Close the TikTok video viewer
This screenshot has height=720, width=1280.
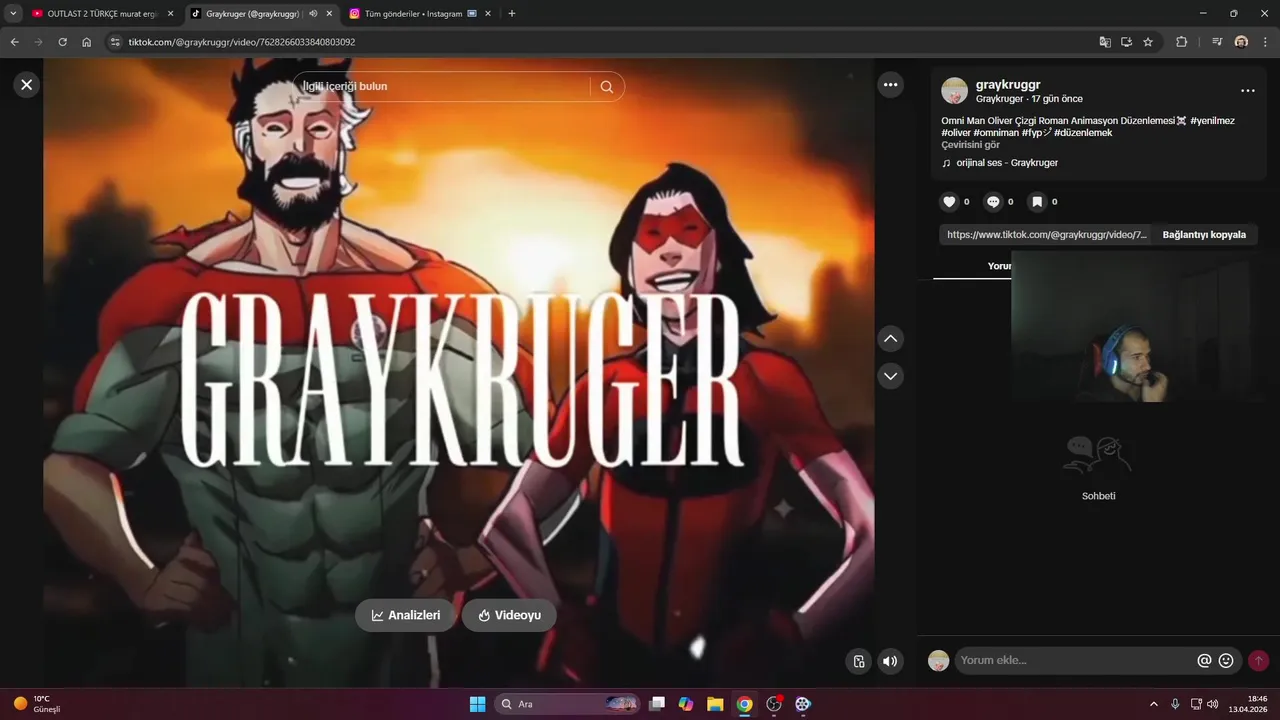coord(27,85)
